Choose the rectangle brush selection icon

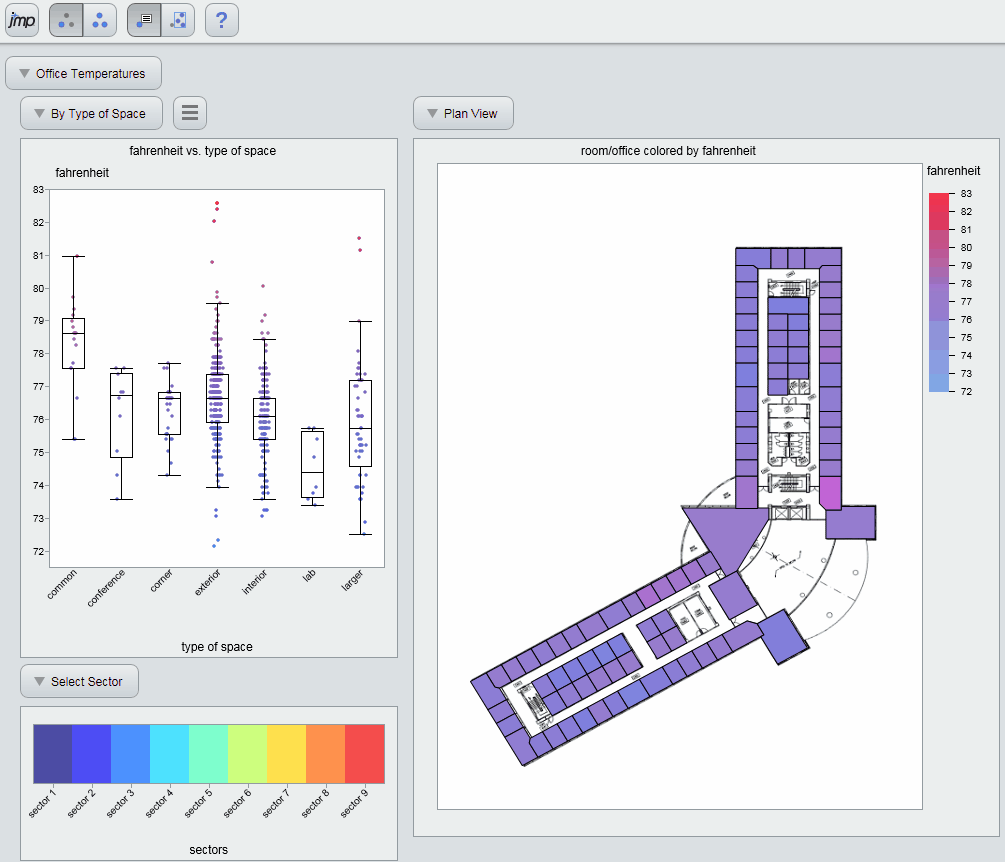[178, 20]
